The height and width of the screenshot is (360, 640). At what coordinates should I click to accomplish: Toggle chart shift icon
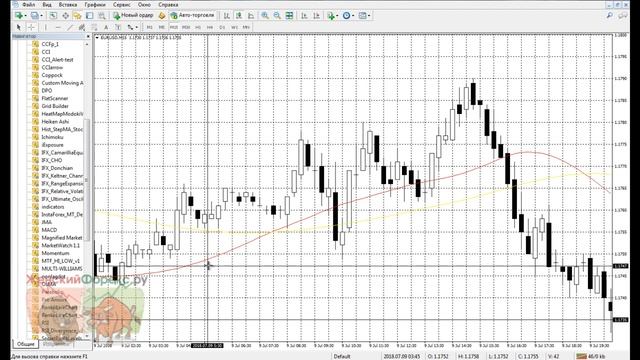(316, 16)
